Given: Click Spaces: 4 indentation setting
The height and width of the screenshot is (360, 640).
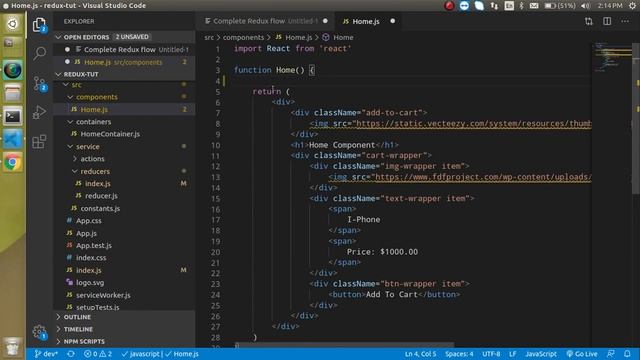Looking at the screenshot, I should click(x=459, y=354).
